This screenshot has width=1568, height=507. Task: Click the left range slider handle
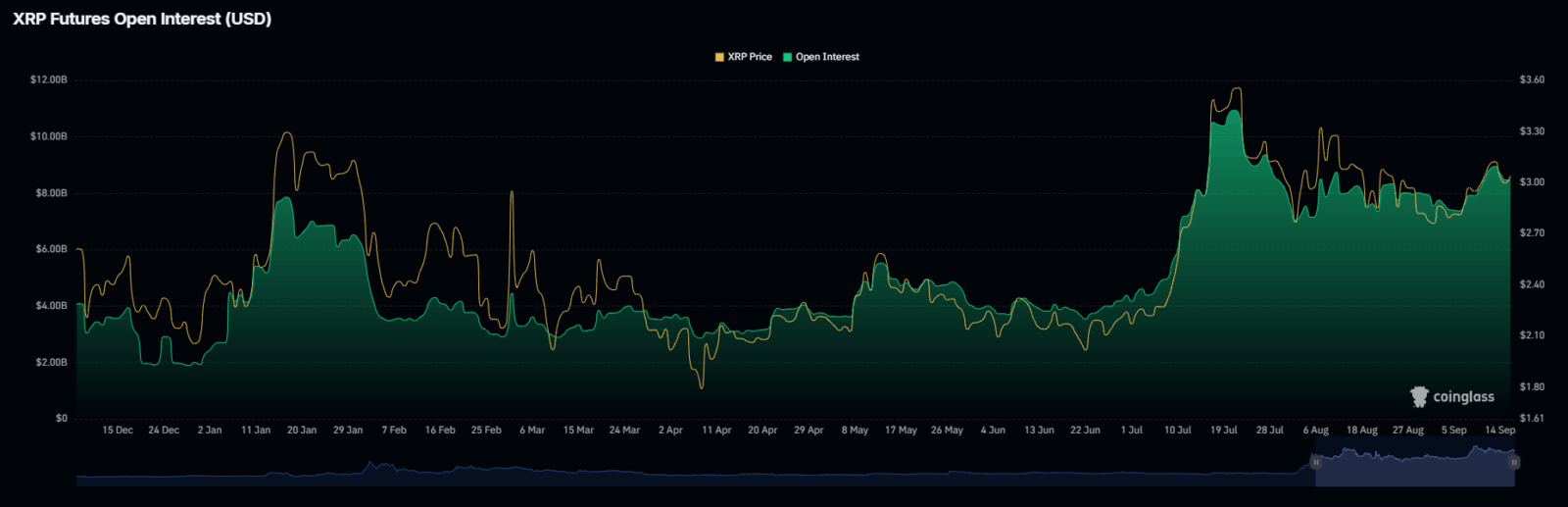click(x=1316, y=462)
